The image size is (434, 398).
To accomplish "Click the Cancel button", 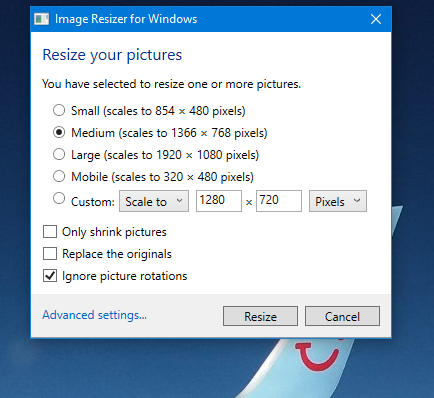I will [342, 316].
